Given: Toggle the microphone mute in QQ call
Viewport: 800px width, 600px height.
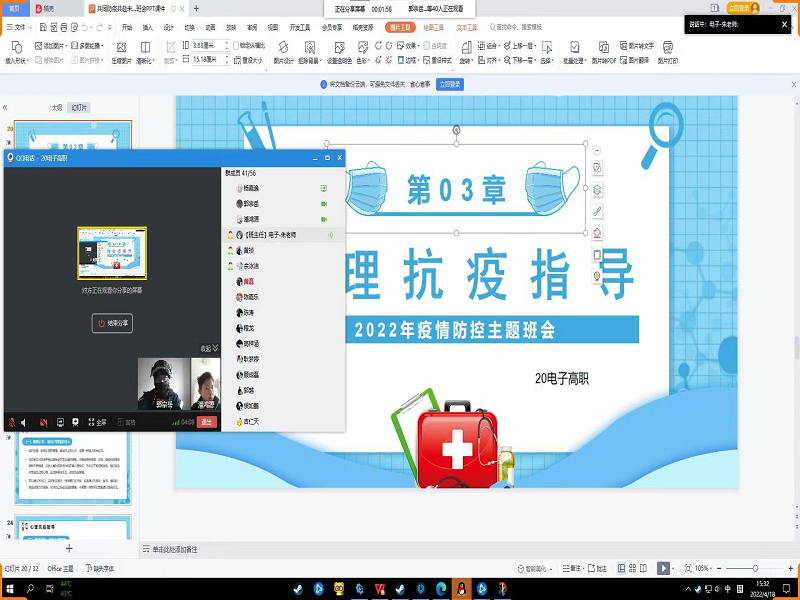Looking at the screenshot, I should tap(11, 422).
